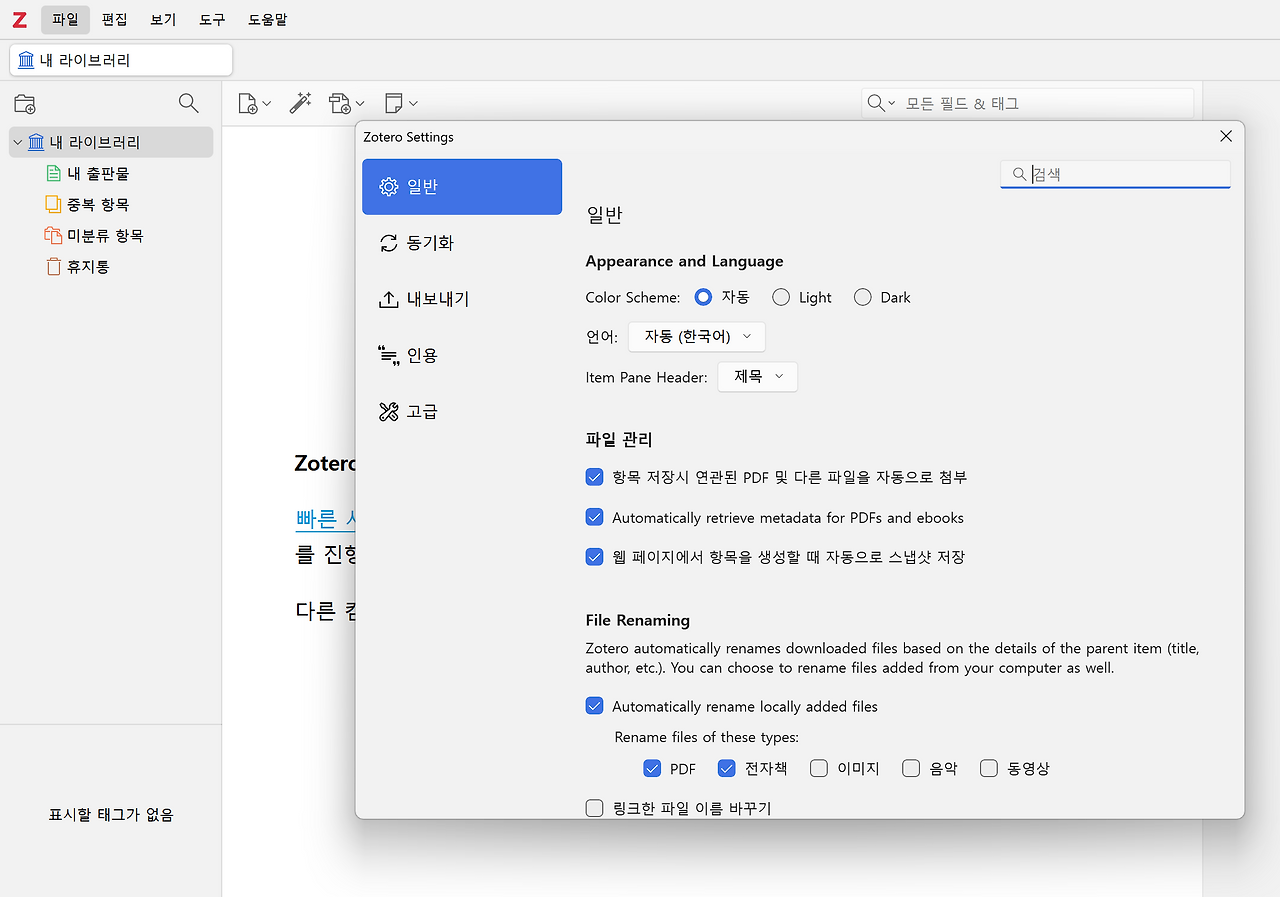Select the 일반 settings pane
Viewport: 1280px width, 897px height.
click(462, 187)
